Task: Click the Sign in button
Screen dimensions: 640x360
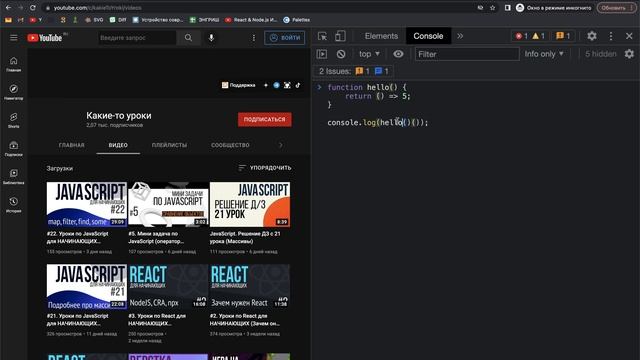Action: (x=284, y=38)
